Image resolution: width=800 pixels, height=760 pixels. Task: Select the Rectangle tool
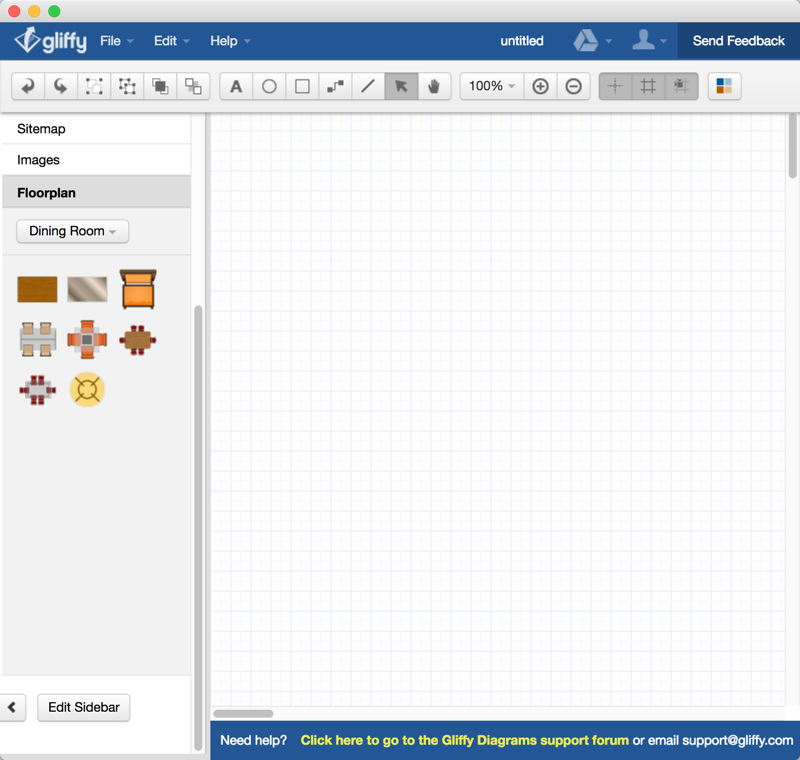302,86
